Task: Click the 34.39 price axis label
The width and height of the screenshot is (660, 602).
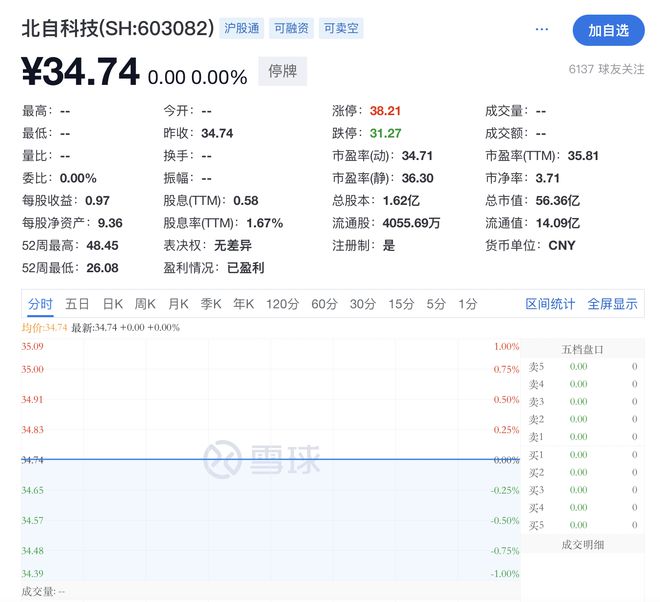Action: pos(32,573)
